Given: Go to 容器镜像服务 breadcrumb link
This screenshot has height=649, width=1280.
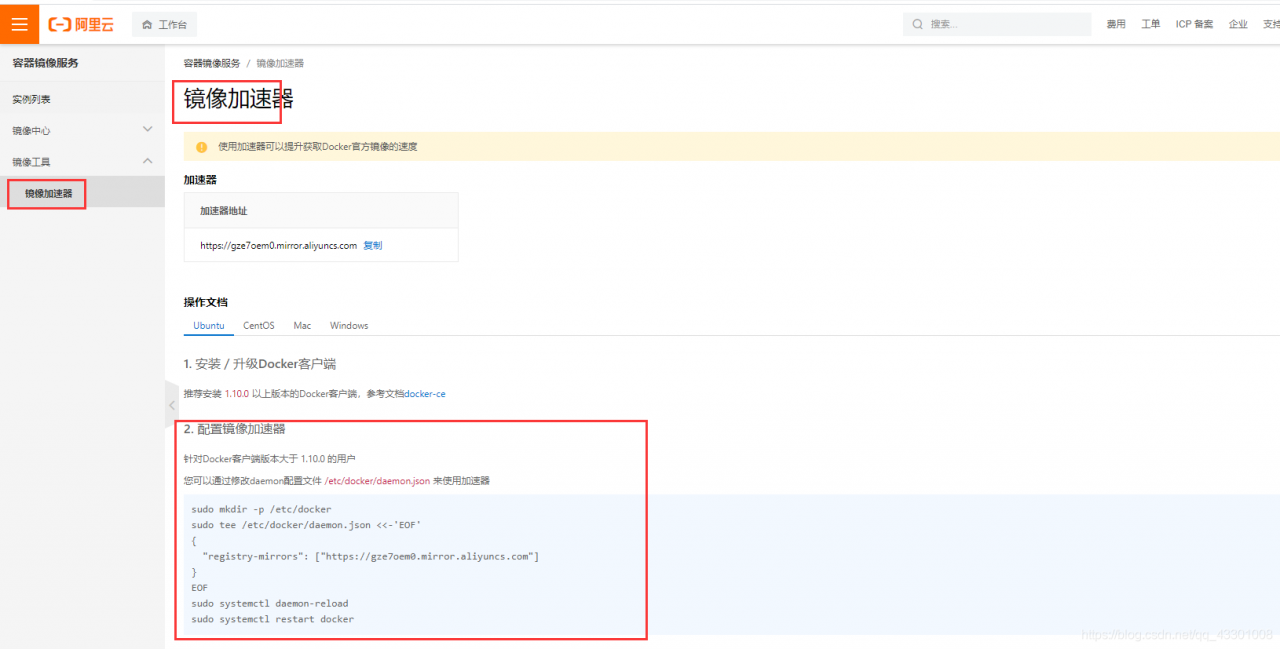Looking at the screenshot, I should pyautogui.click(x=212, y=63).
